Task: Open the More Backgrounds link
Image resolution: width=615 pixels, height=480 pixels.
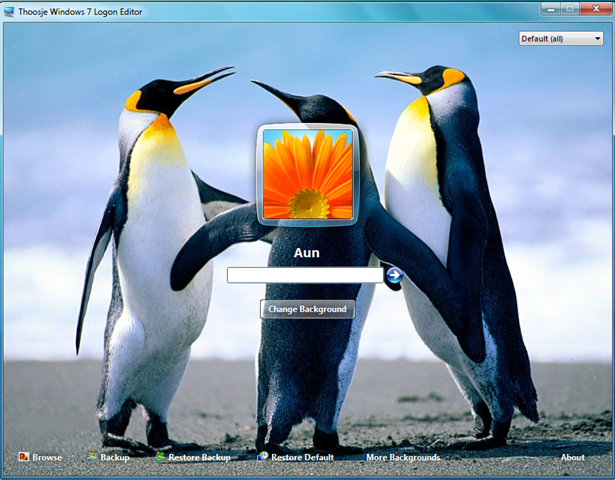Action: point(403,457)
